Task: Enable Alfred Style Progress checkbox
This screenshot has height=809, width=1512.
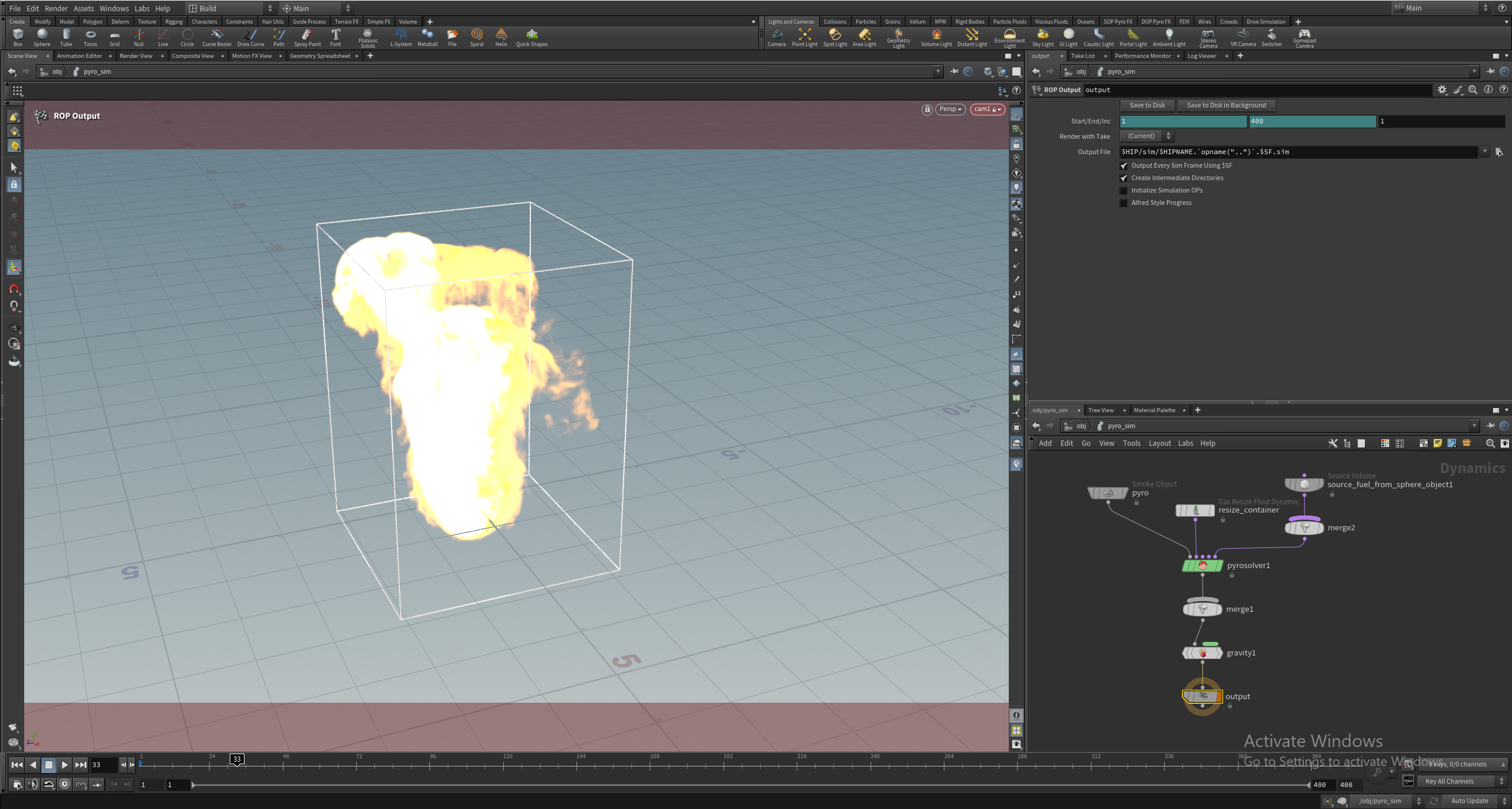Action: [1124, 203]
